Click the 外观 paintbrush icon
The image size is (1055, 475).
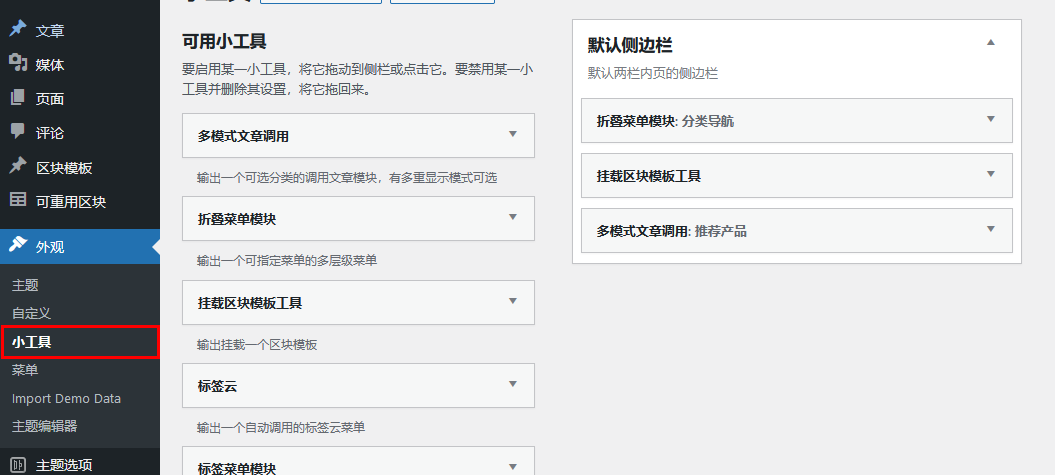coord(17,245)
